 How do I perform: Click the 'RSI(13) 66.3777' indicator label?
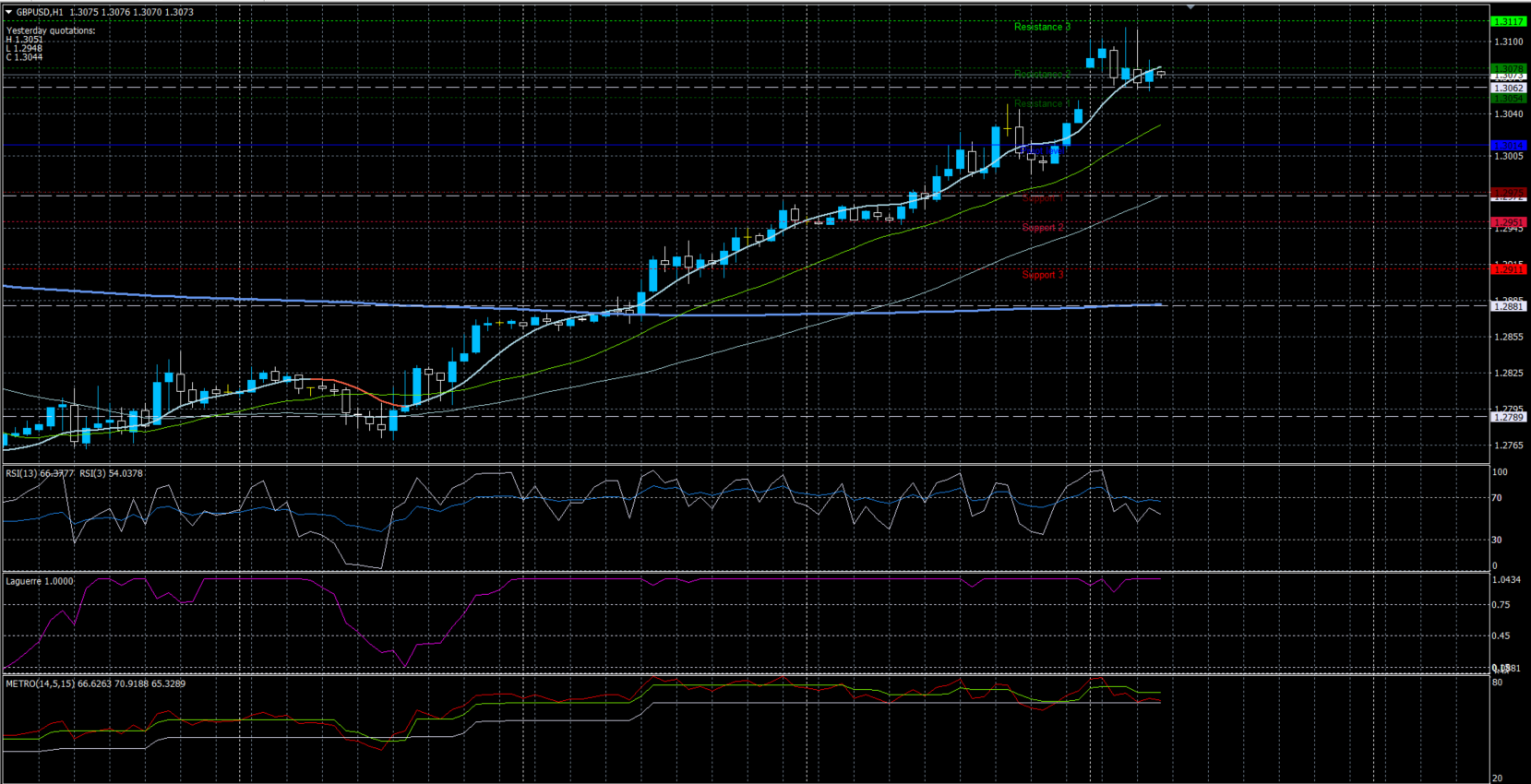pos(40,473)
